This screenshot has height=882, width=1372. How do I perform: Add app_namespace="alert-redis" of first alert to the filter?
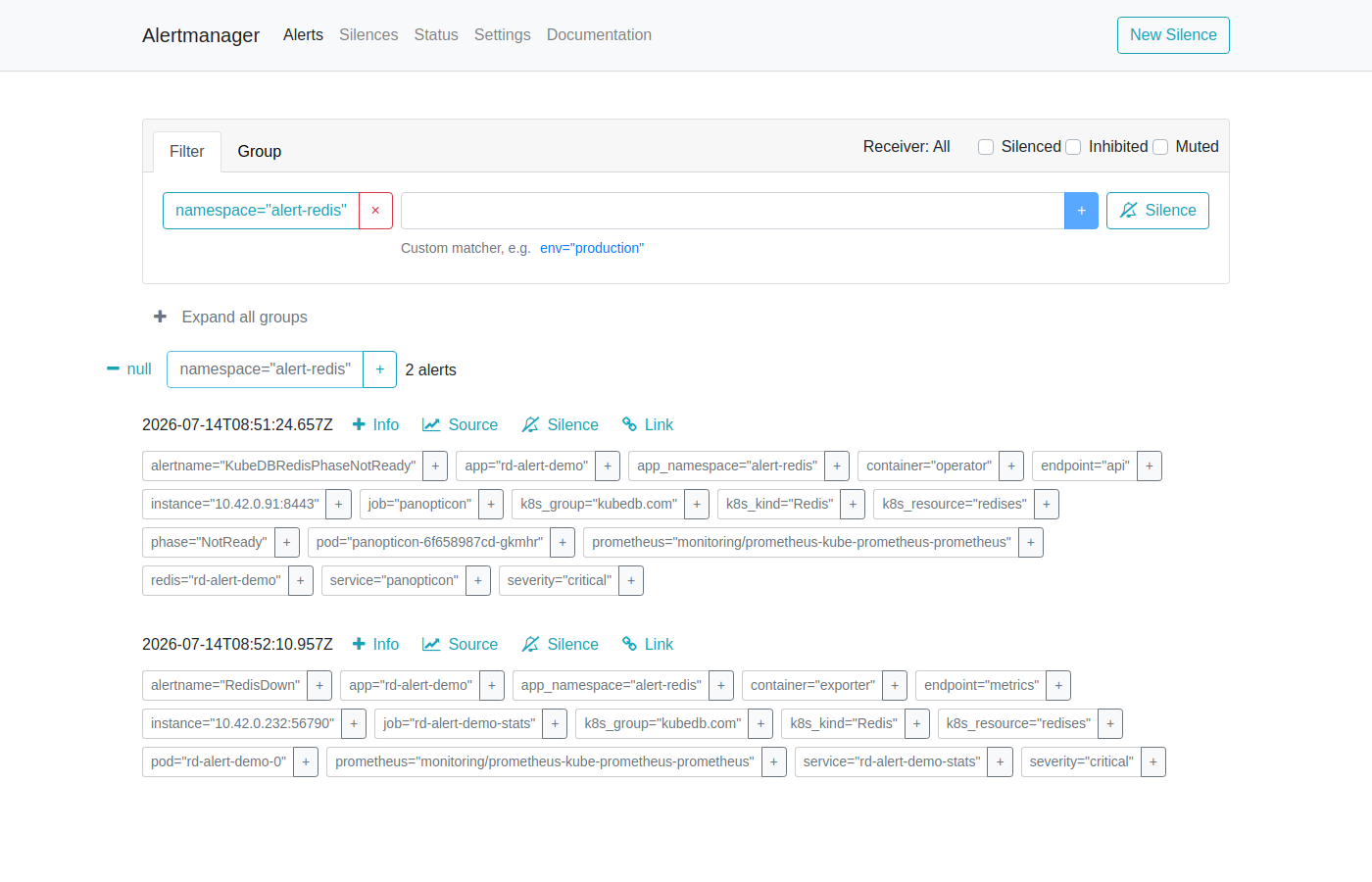[837, 465]
